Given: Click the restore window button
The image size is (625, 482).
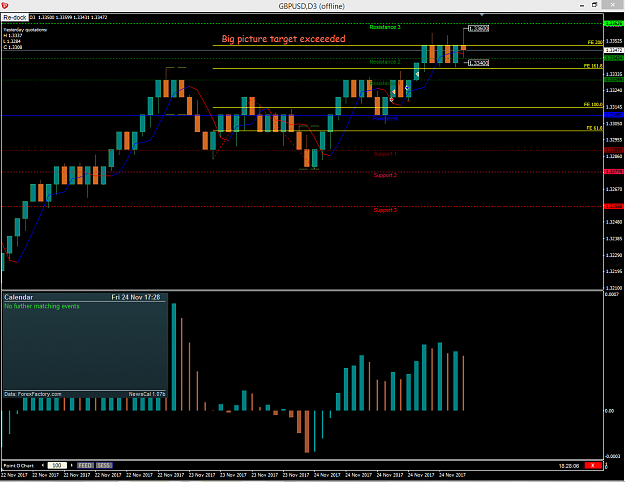Looking at the screenshot, I should click(x=594, y=5).
